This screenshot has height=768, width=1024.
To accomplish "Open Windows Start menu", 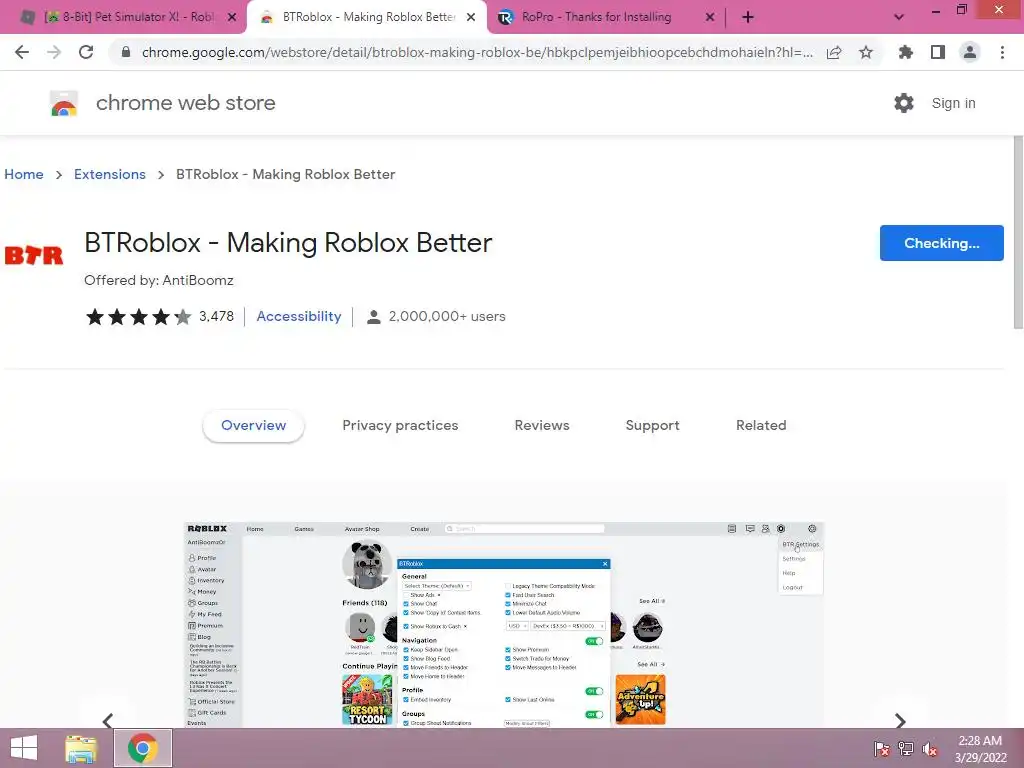I will click(x=24, y=748).
